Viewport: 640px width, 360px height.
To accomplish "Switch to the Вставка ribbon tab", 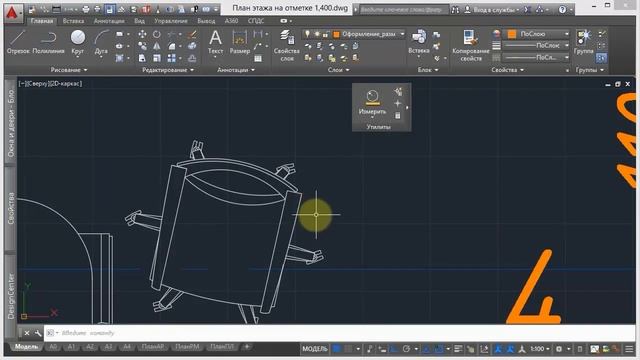I will click(73, 21).
